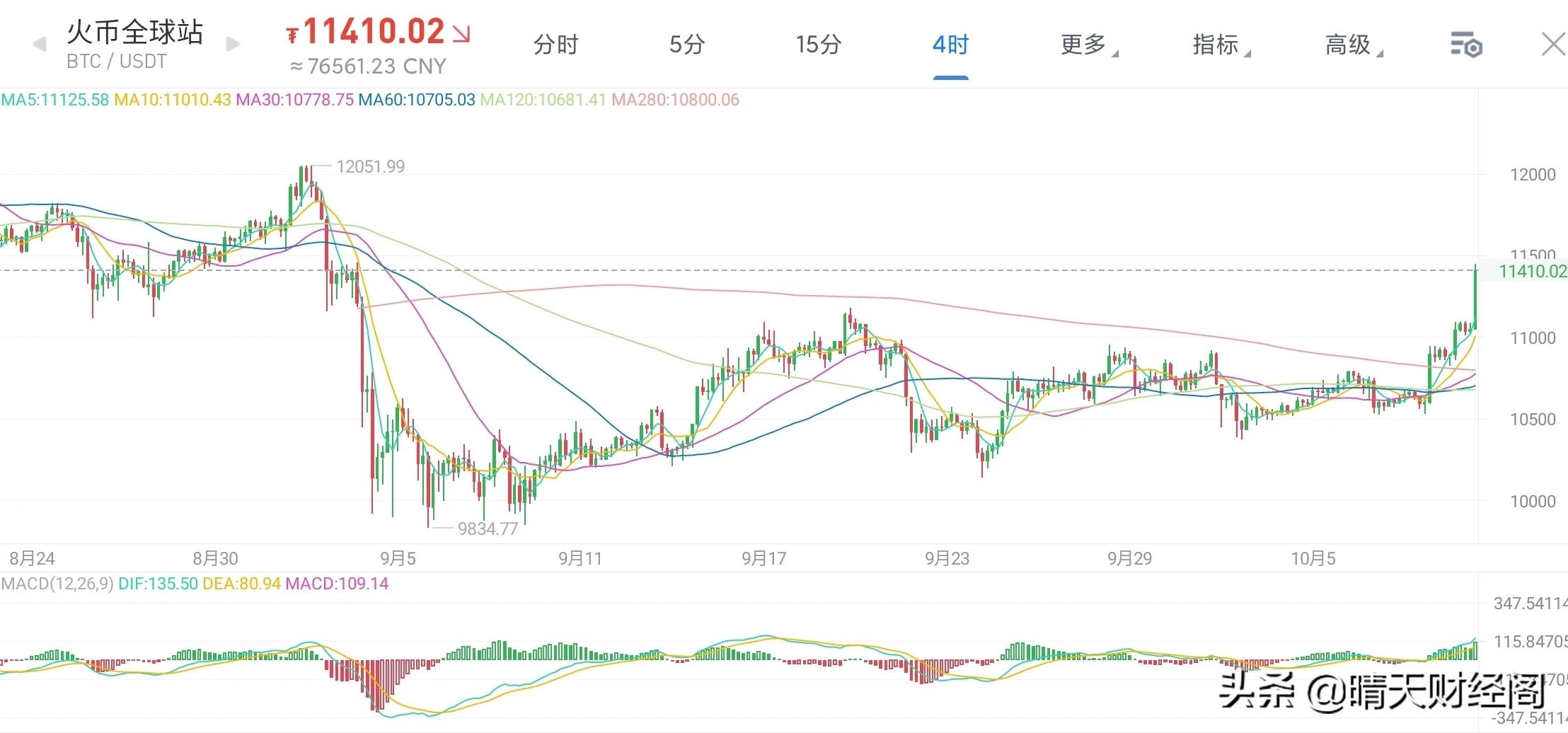
Task: Close the chart with the X icon
Action: click(1553, 45)
